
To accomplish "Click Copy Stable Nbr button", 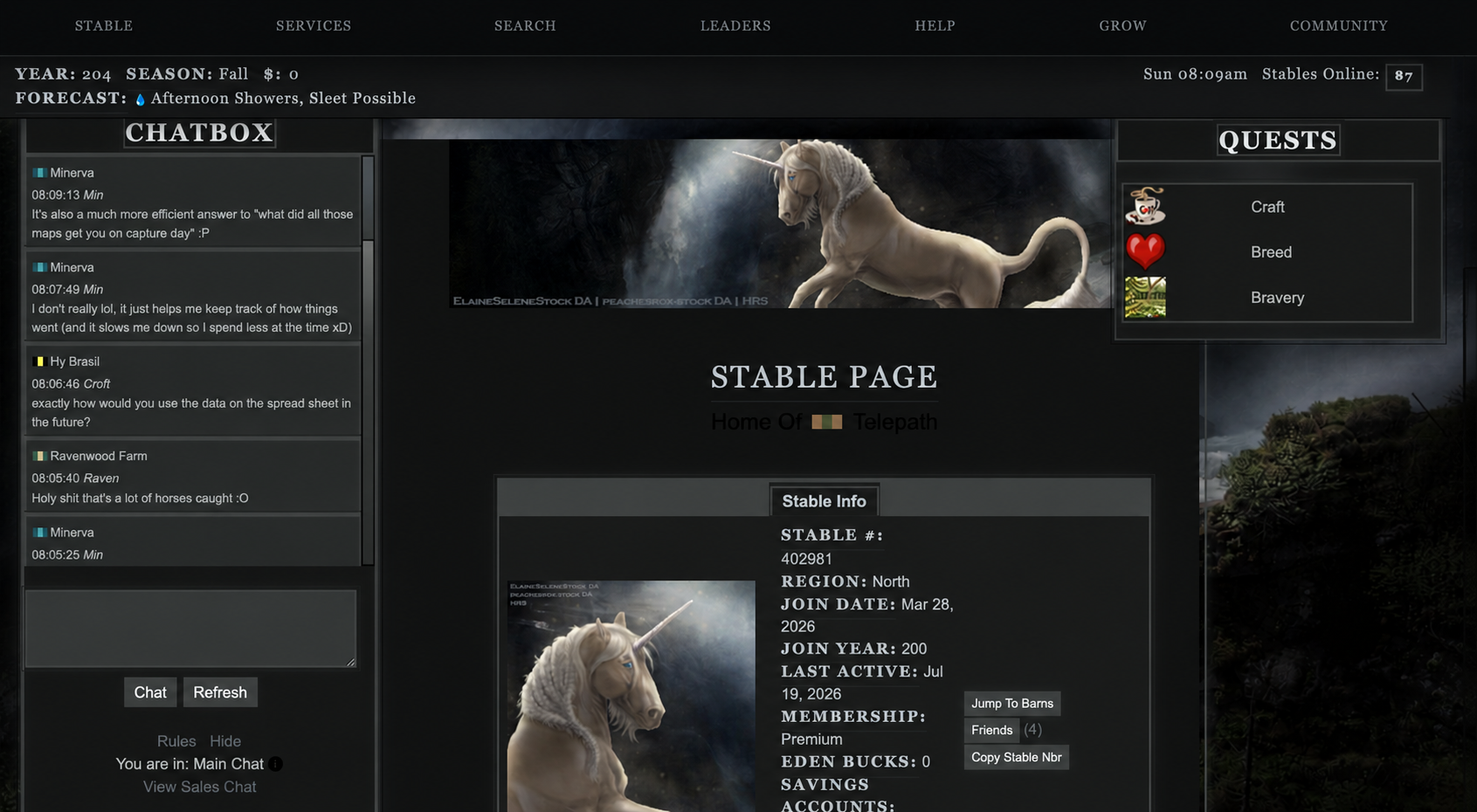I will tap(1017, 757).
